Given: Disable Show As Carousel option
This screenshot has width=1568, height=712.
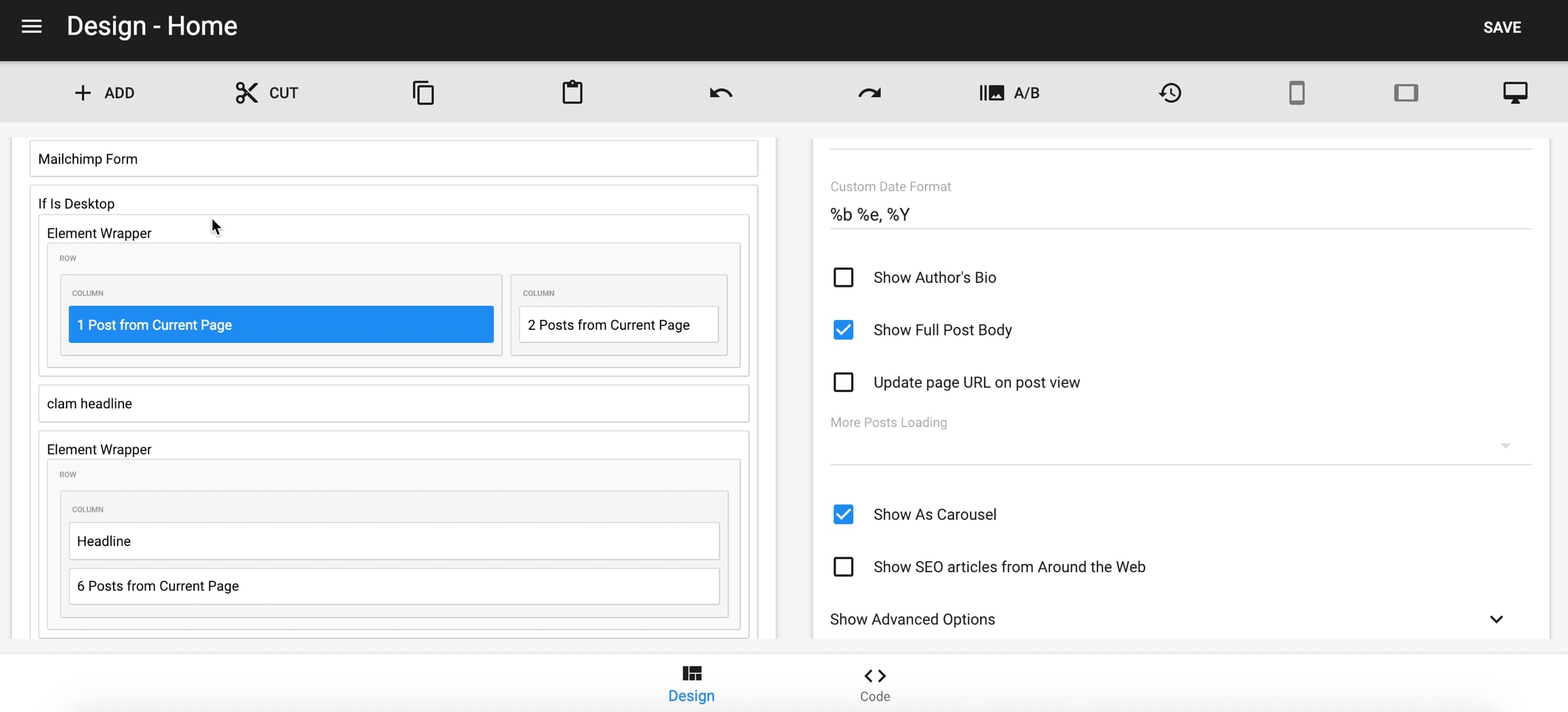Looking at the screenshot, I should click(x=843, y=515).
